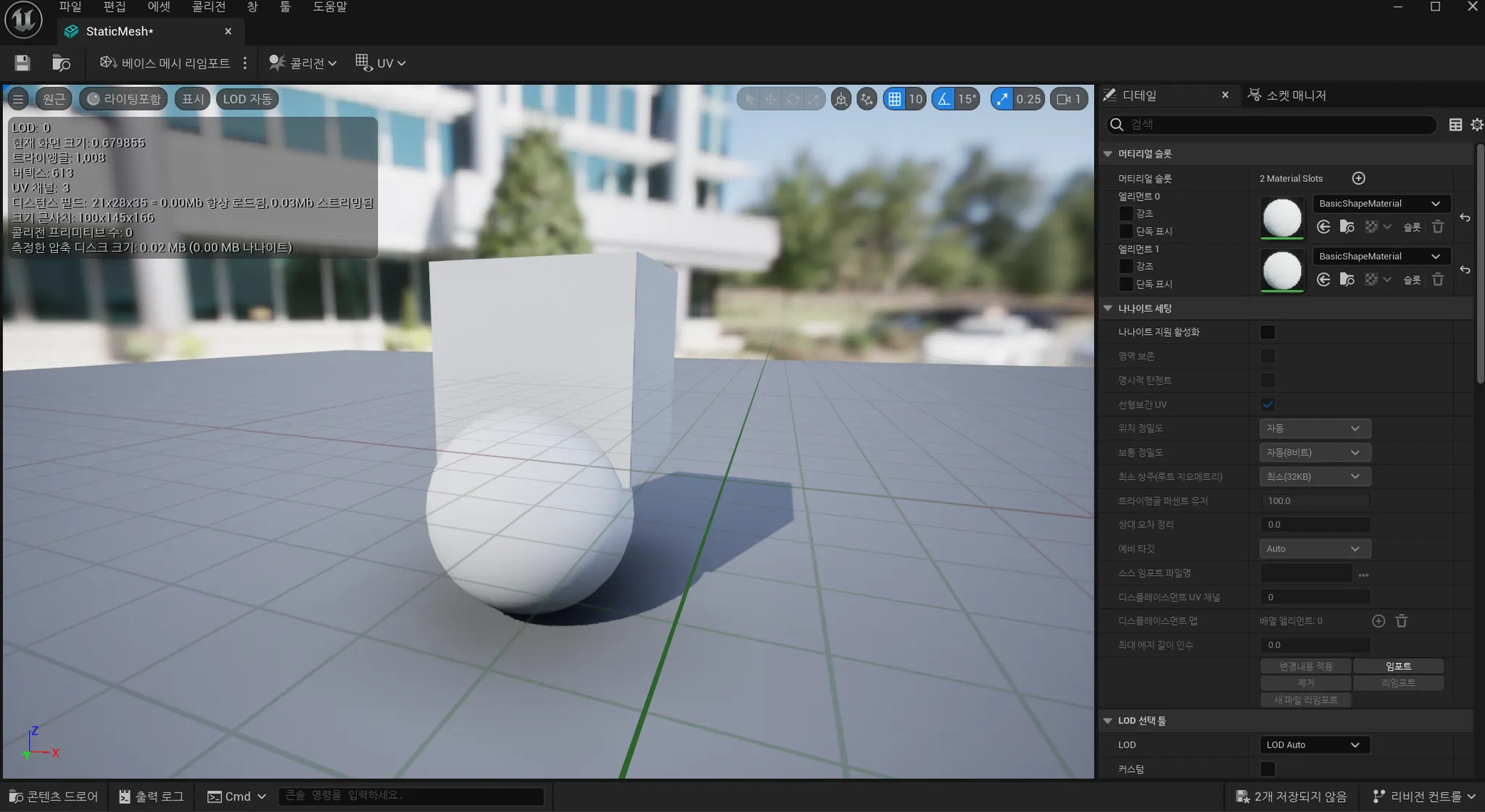1485x812 pixels.
Task: Open the LOD Auto dropdown
Action: pos(1313,745)
